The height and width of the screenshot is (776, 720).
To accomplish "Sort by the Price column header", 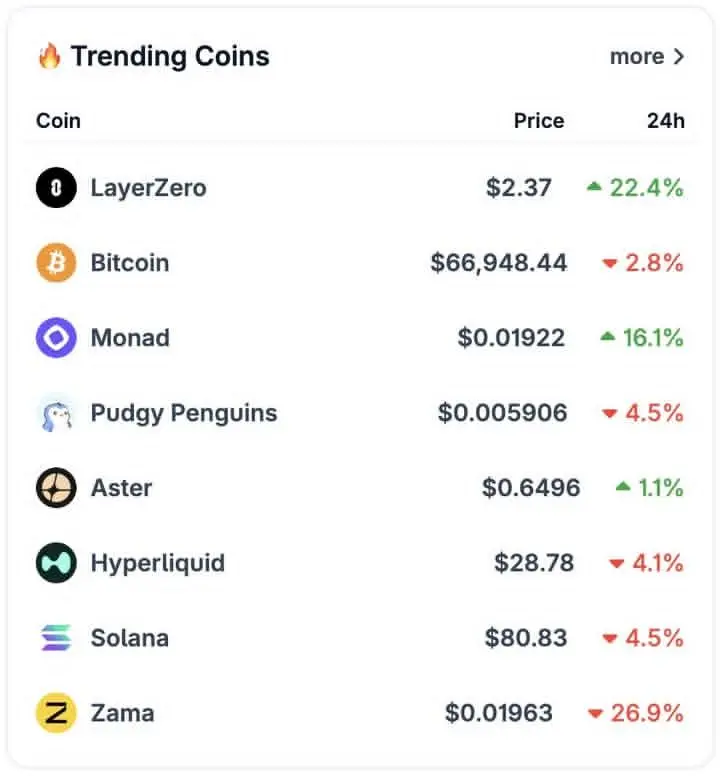I will point(539,121).
